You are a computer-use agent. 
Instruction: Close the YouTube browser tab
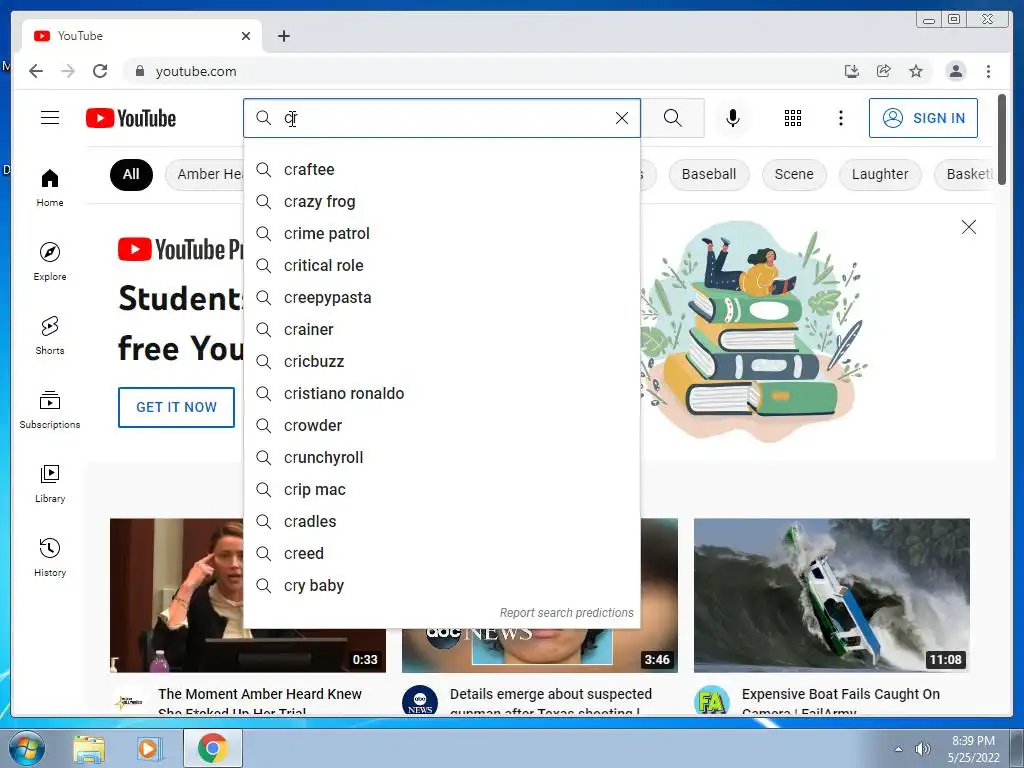pyautogui.click(x=246, y=36)
